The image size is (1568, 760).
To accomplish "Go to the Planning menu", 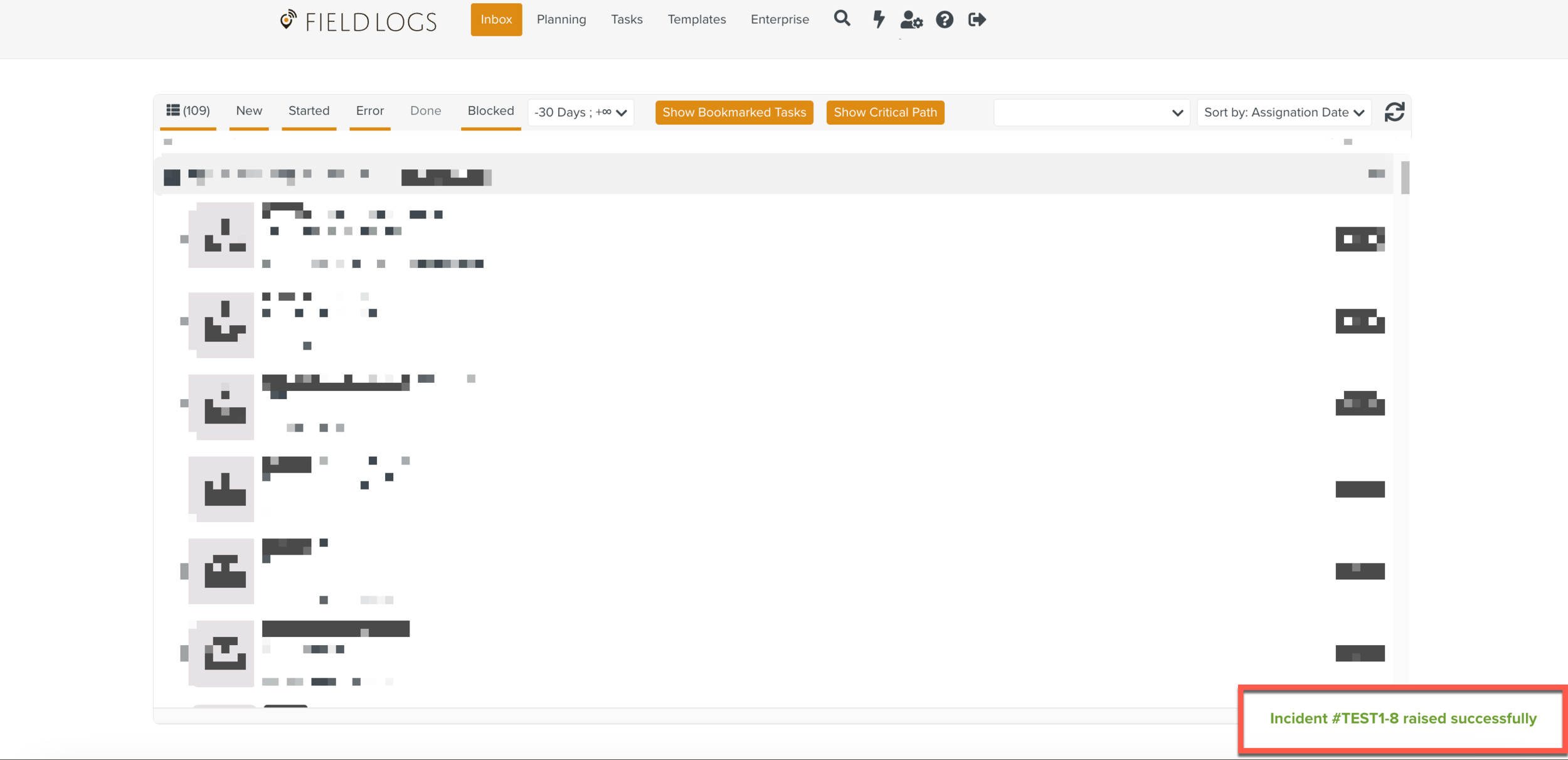I will [561, 19].
